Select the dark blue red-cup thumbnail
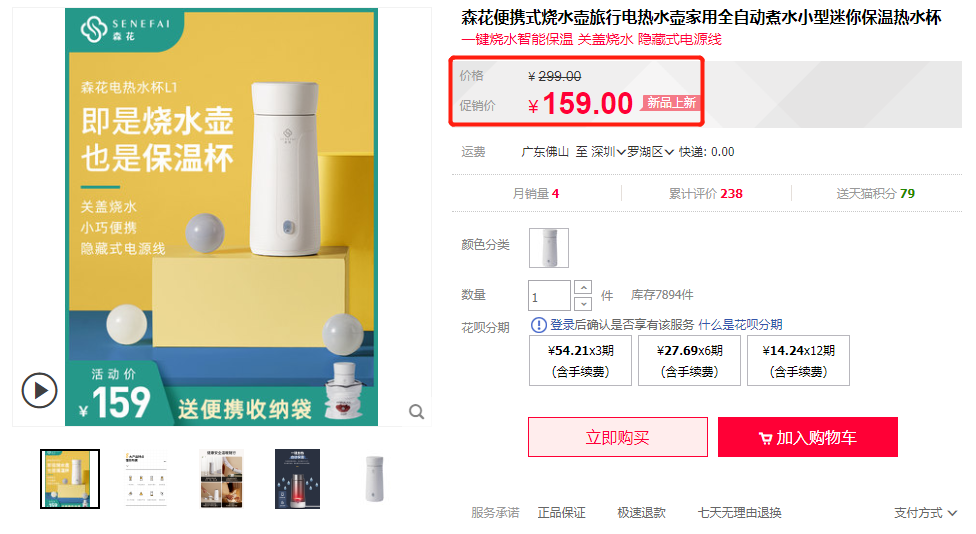The image size is (976, 534). (297, 479)
